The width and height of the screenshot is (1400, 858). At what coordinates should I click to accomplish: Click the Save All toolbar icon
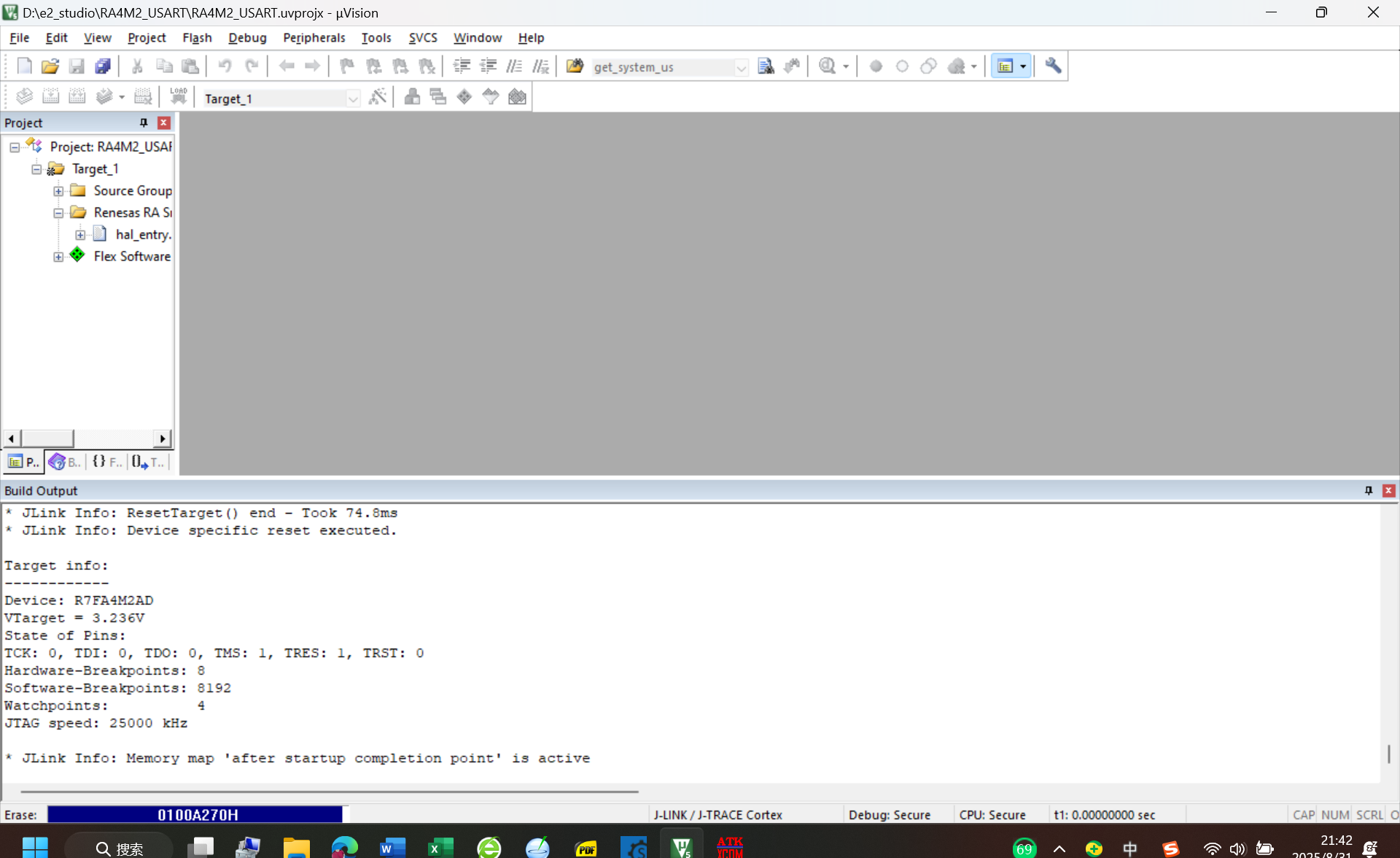pyautogui.click(x=103, y=66)
